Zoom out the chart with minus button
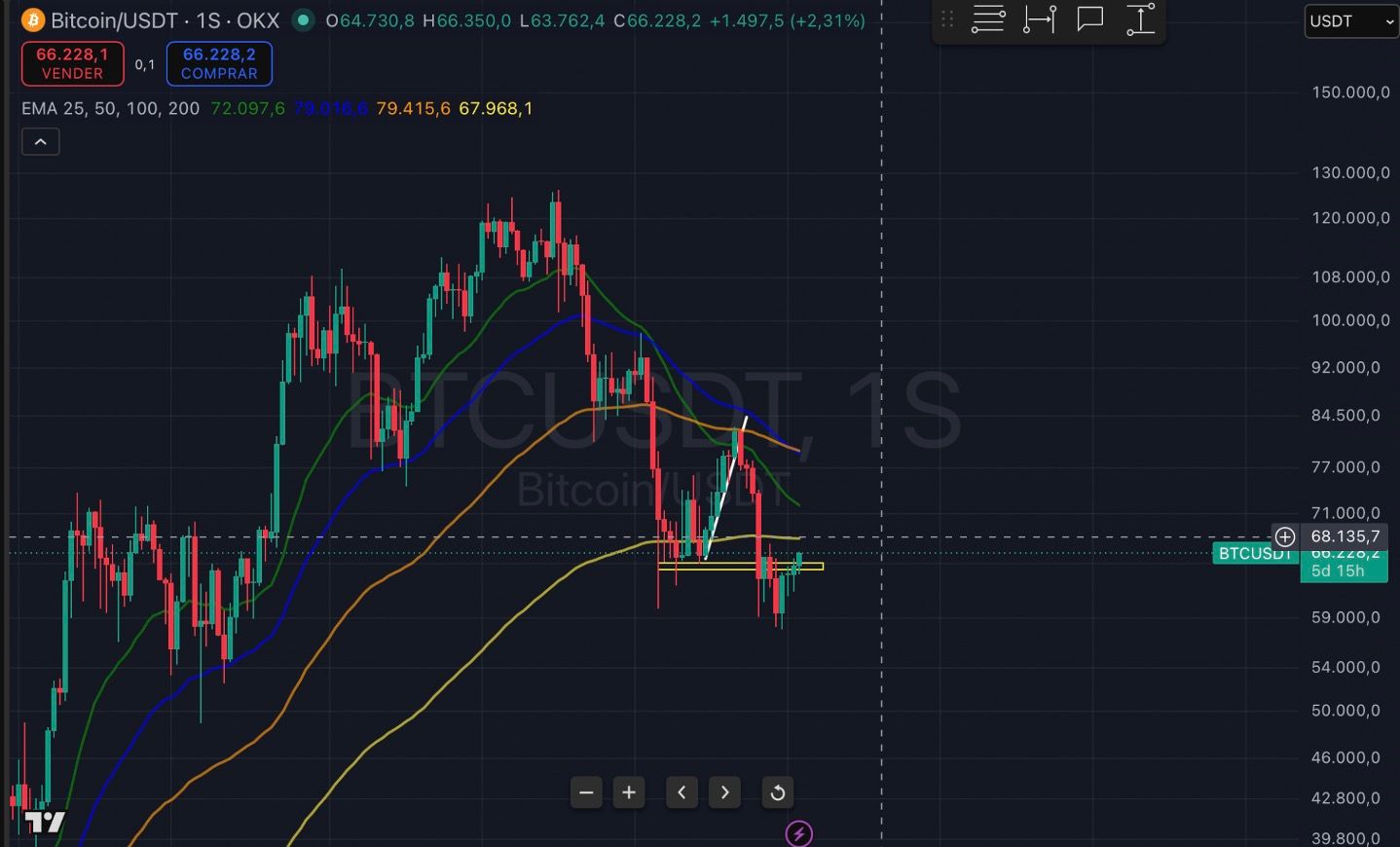The height and width of the screenshot is (847, 1400). point(586,792)
